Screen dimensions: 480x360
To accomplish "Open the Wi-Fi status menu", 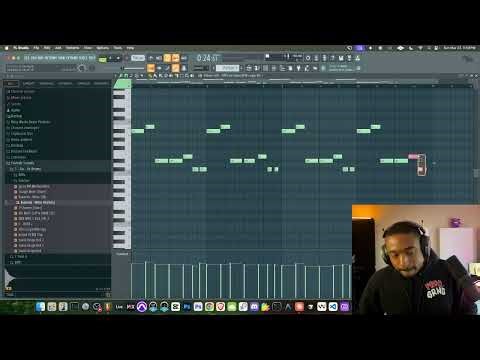I will pyautogui.click(x=420, y=48).
